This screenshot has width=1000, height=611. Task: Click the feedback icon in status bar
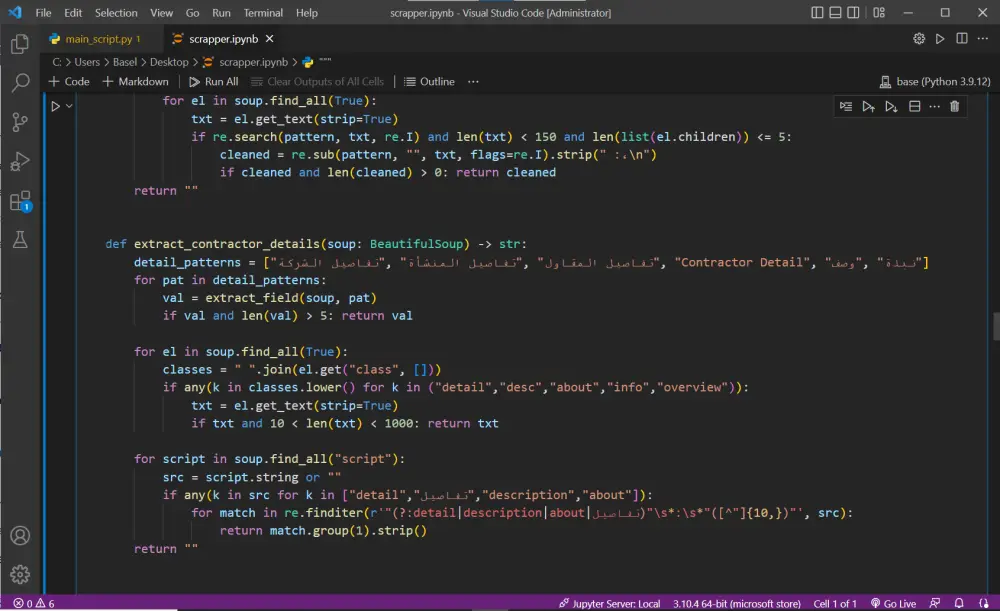[935, 603]
